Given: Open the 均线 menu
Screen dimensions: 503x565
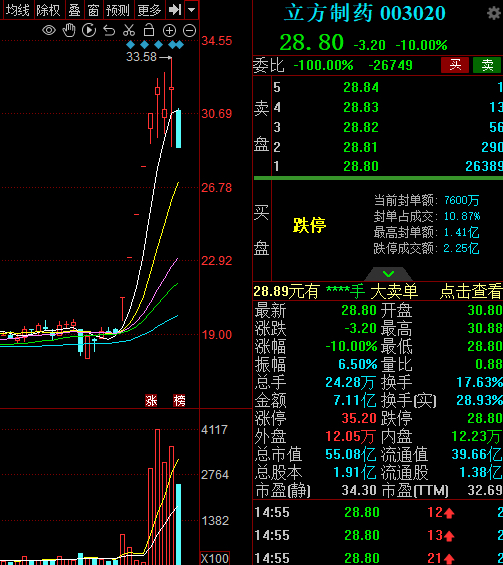Looking at the screenshot, I should 18,10.
